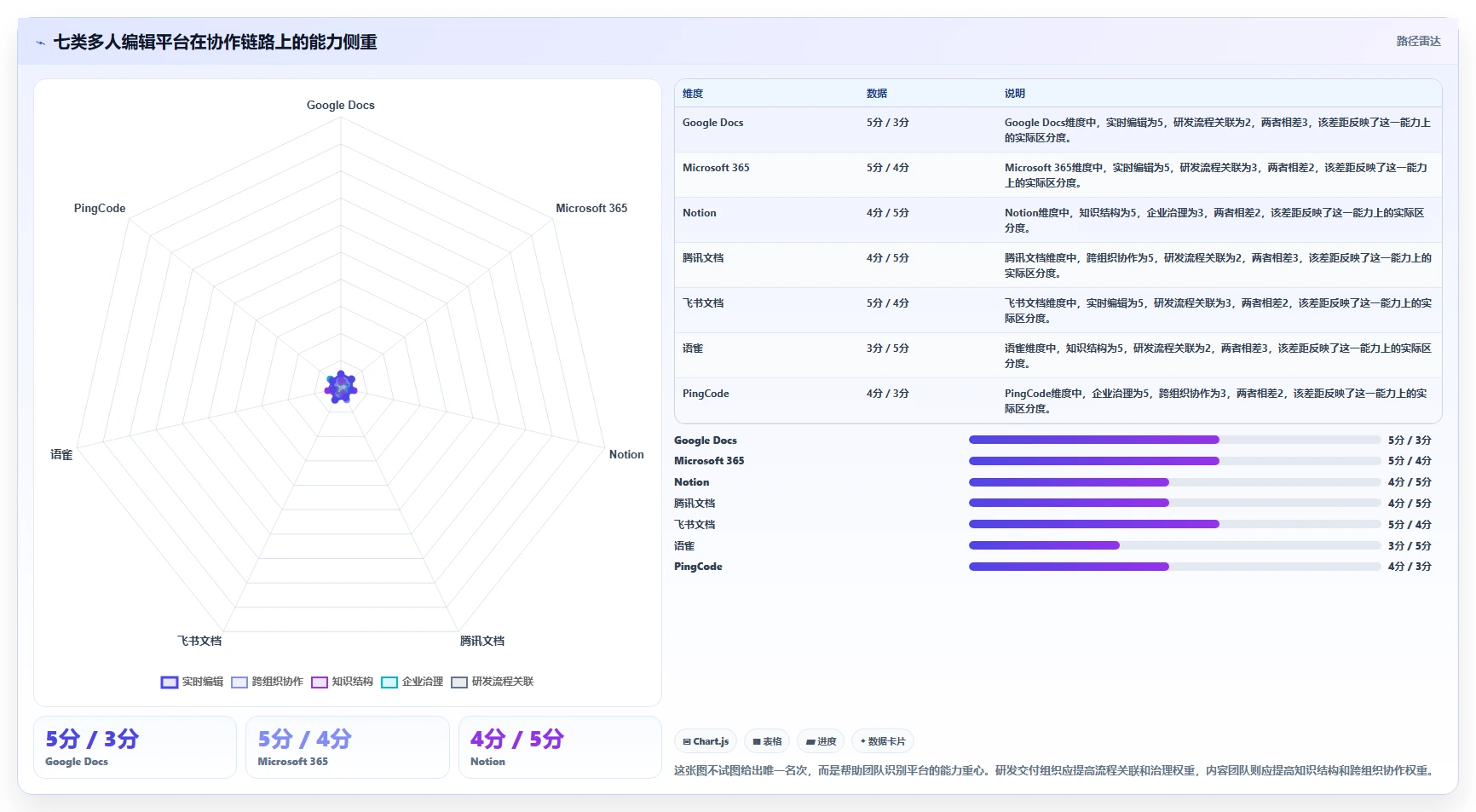Click the 路径雷达 label in header
Screen dimensions: 1476x812
(1418, 41)
